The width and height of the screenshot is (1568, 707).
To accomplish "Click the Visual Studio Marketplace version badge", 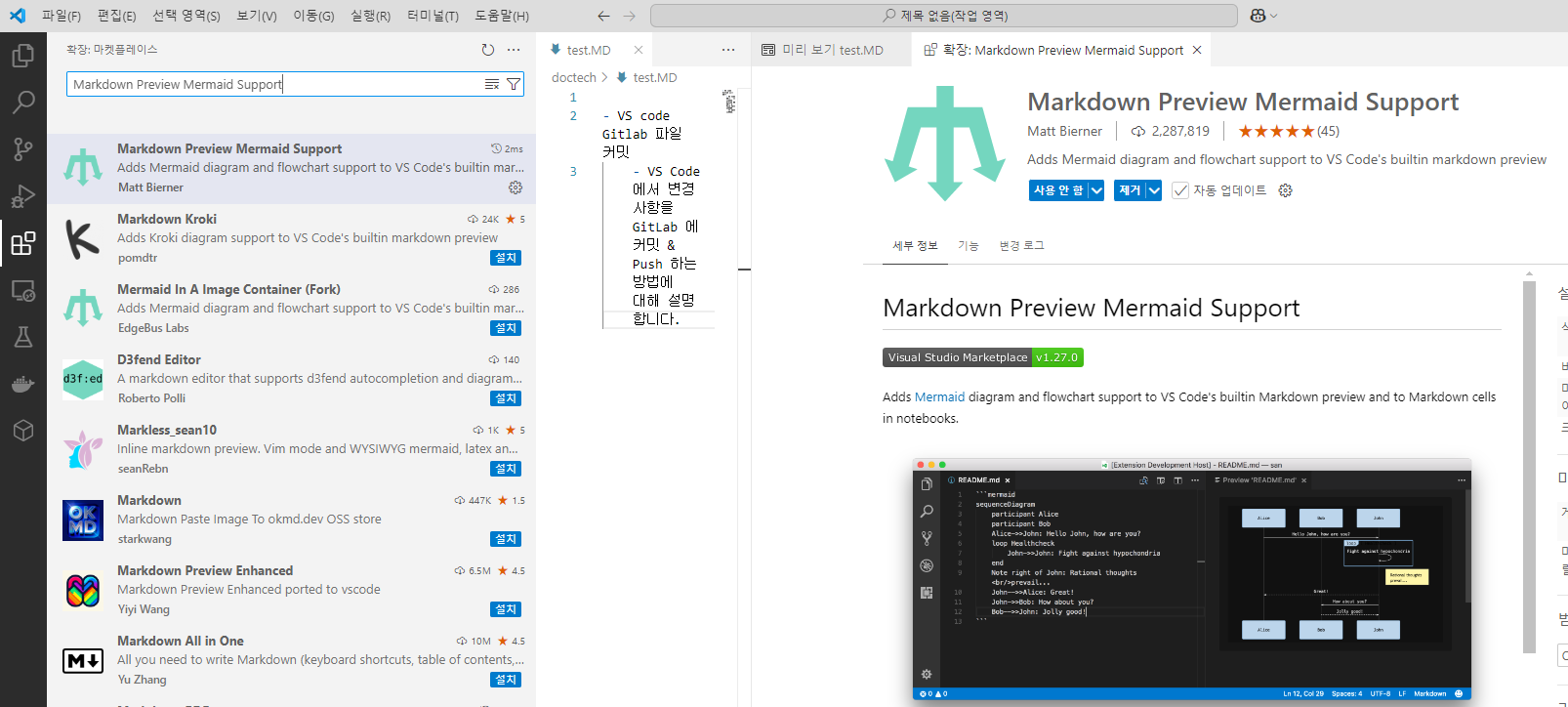I will pos(983,357).
